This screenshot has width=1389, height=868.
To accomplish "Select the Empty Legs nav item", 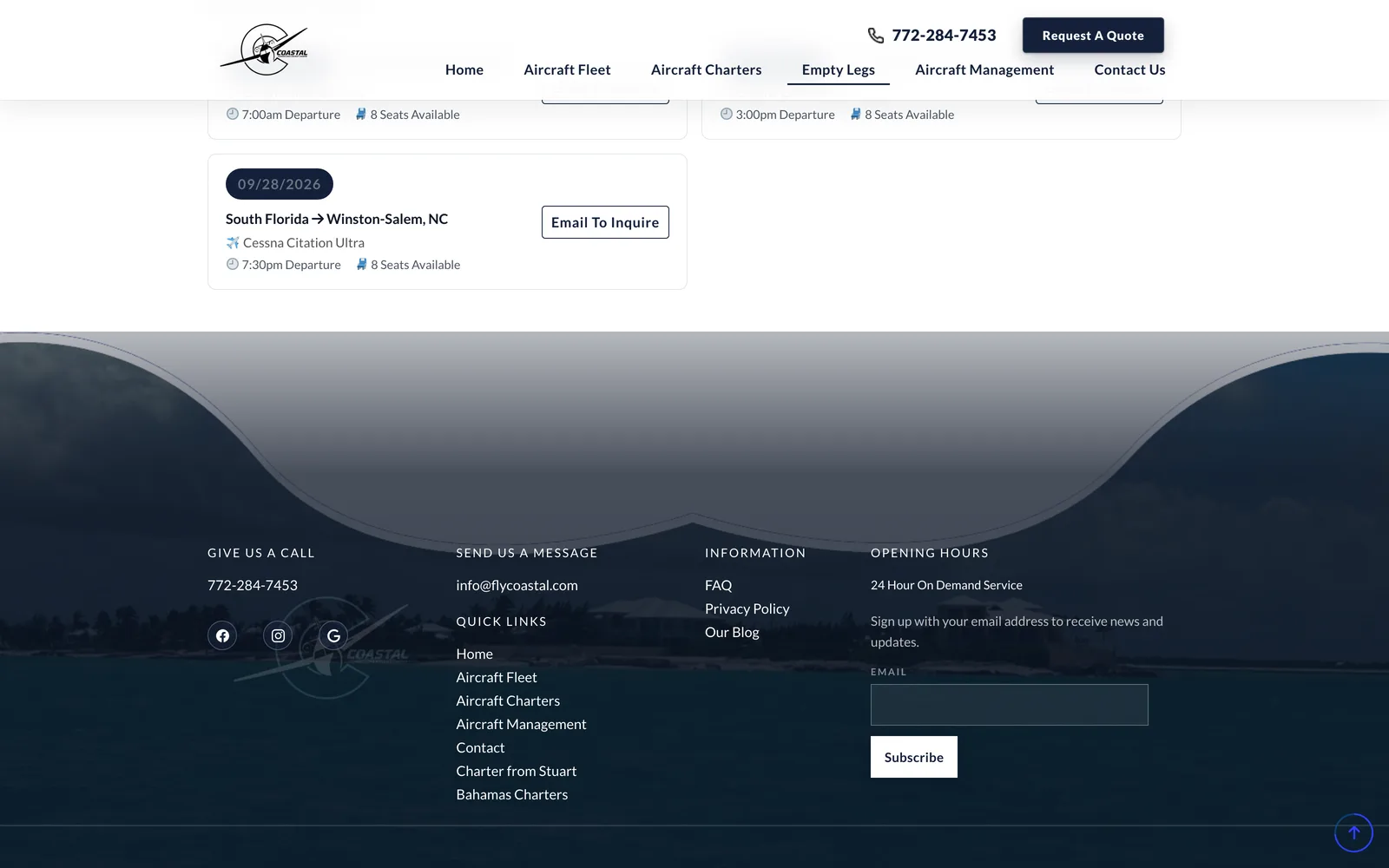I will click(x=839, y=69).
